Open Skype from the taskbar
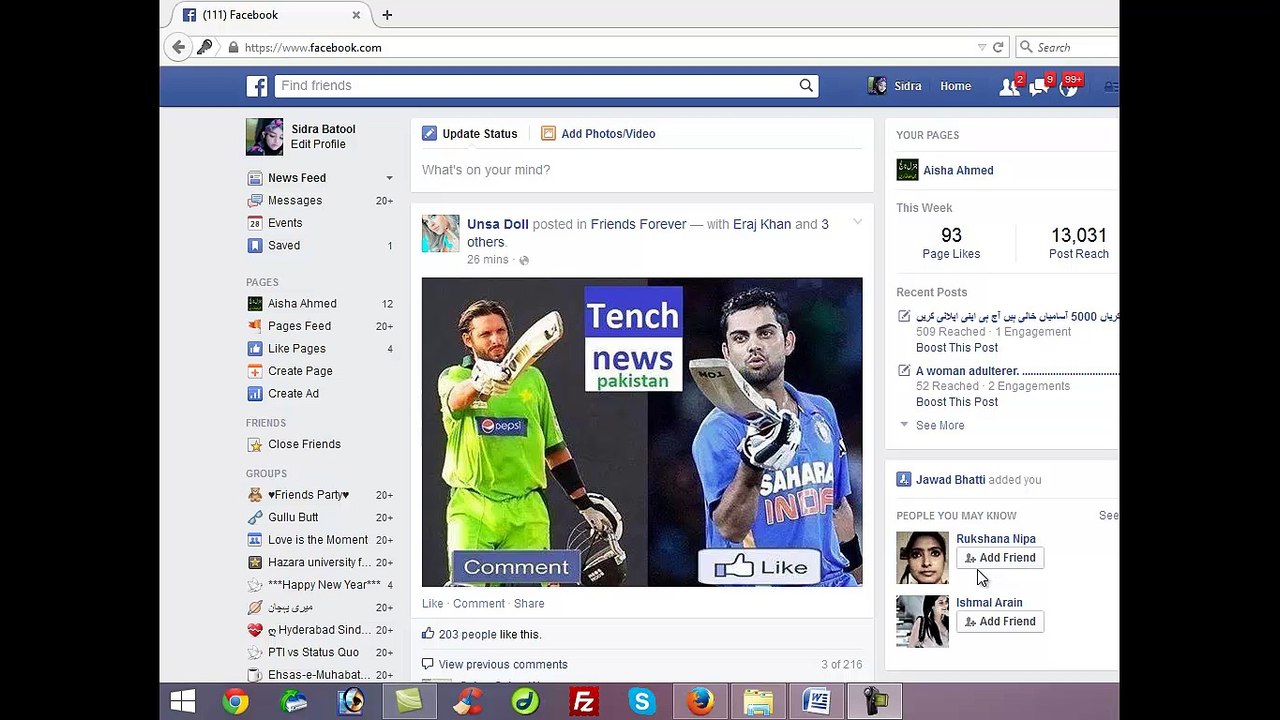This screenshot has height=720, width=1280. (x=641, y=702)
